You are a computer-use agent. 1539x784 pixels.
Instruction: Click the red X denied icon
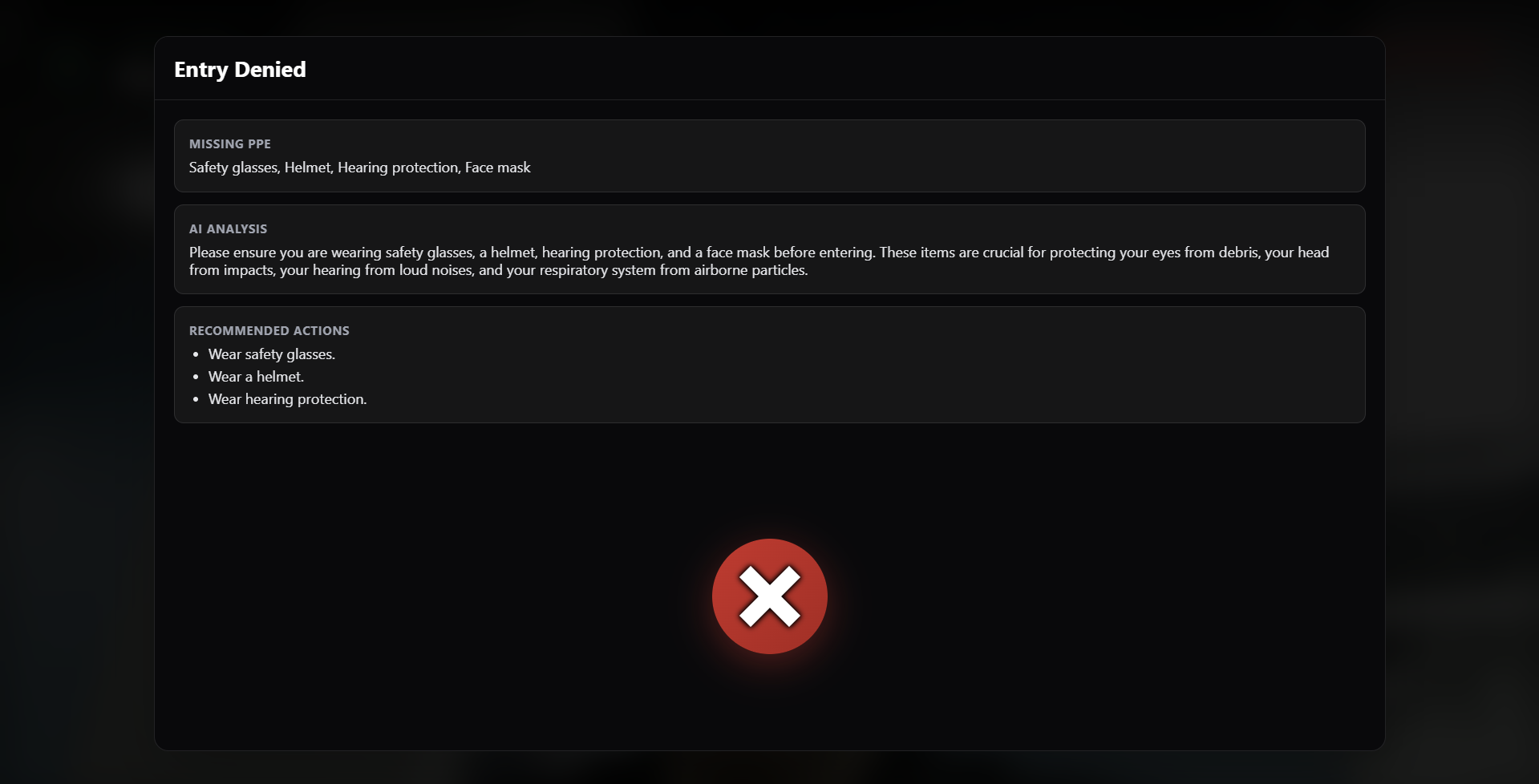pos(769,596)
